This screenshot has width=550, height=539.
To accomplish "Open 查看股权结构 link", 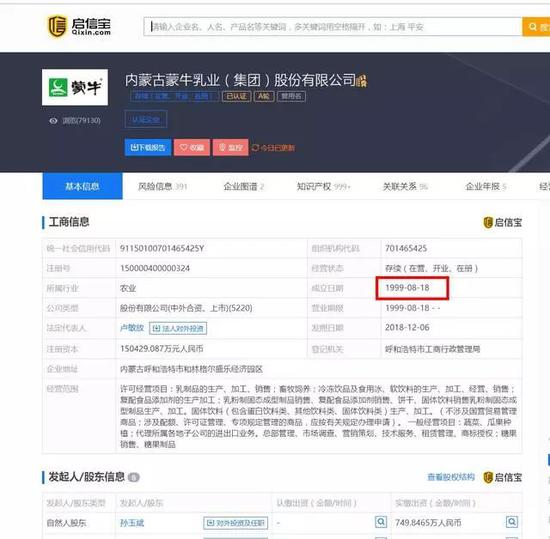I will click(x=451, y=477).
